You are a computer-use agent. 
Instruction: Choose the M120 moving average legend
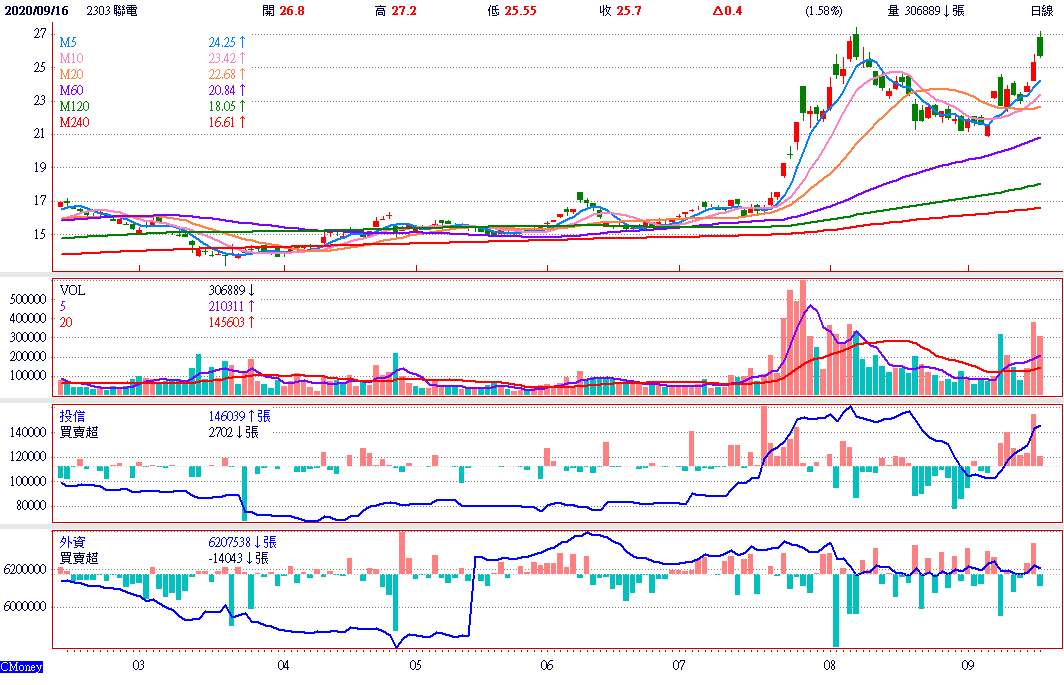(73, 105)
